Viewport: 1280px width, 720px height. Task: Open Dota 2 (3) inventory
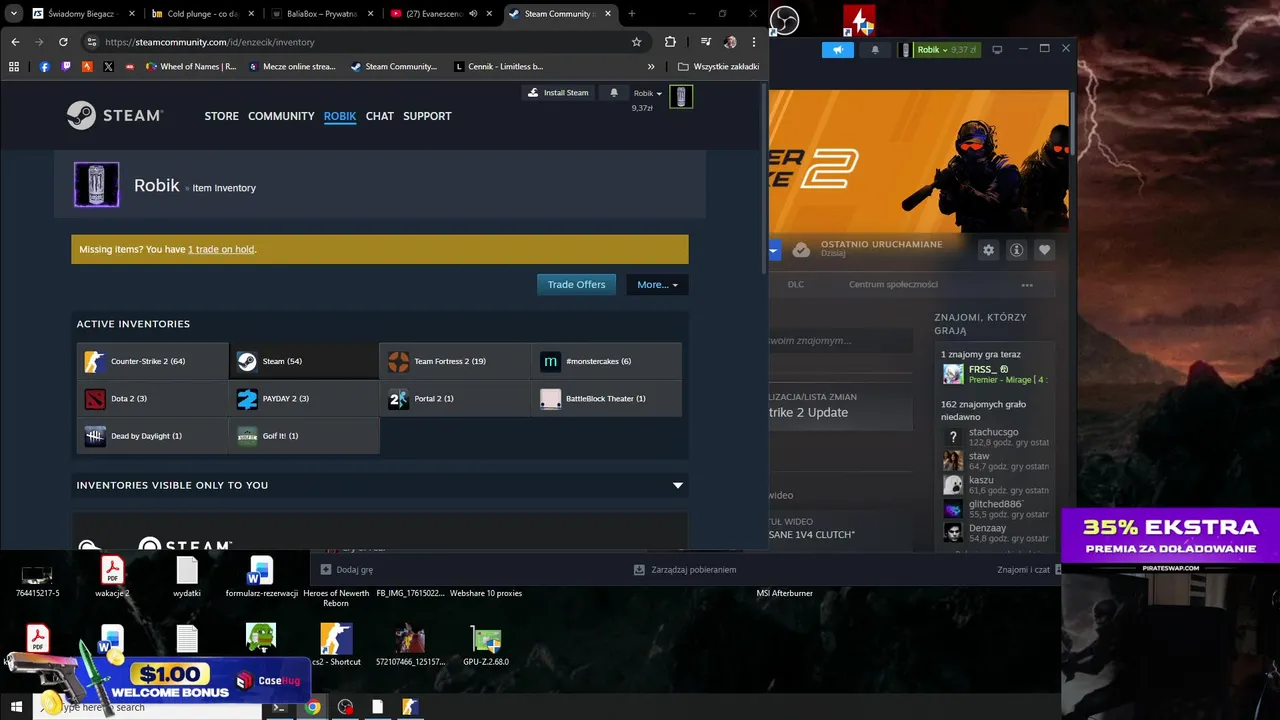coord(153,398)
